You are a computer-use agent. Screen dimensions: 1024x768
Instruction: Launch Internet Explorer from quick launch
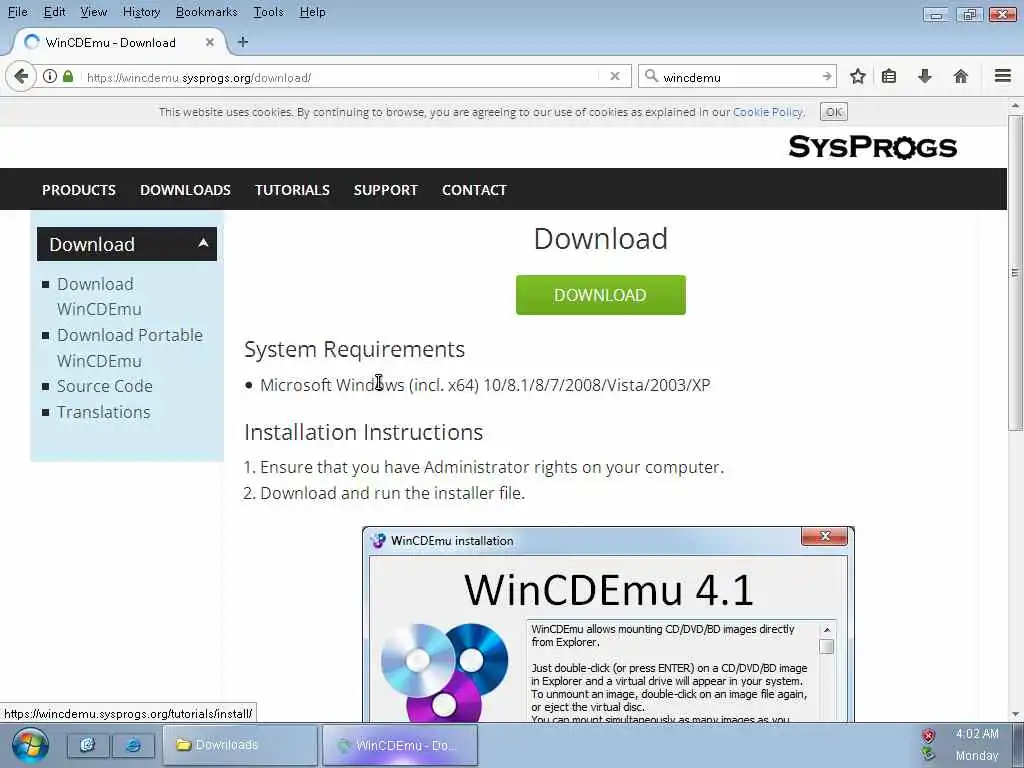coord(133,745)
